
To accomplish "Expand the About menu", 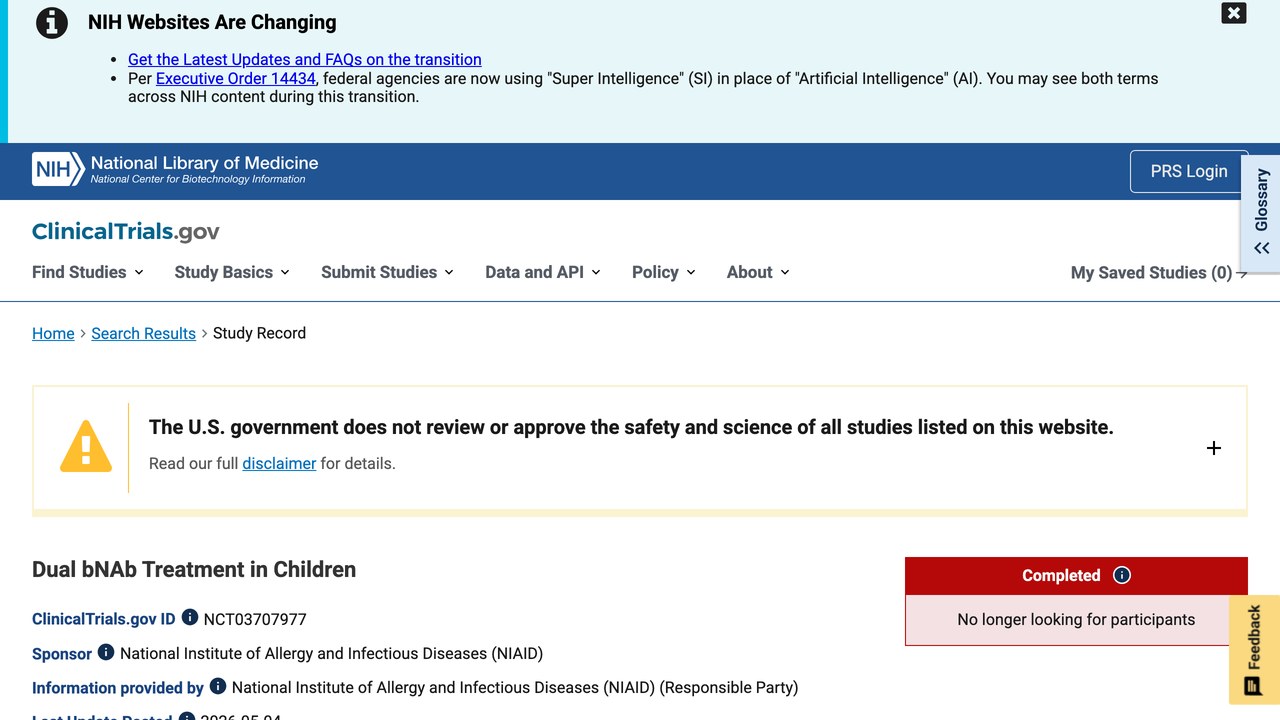I will [758, 272].
